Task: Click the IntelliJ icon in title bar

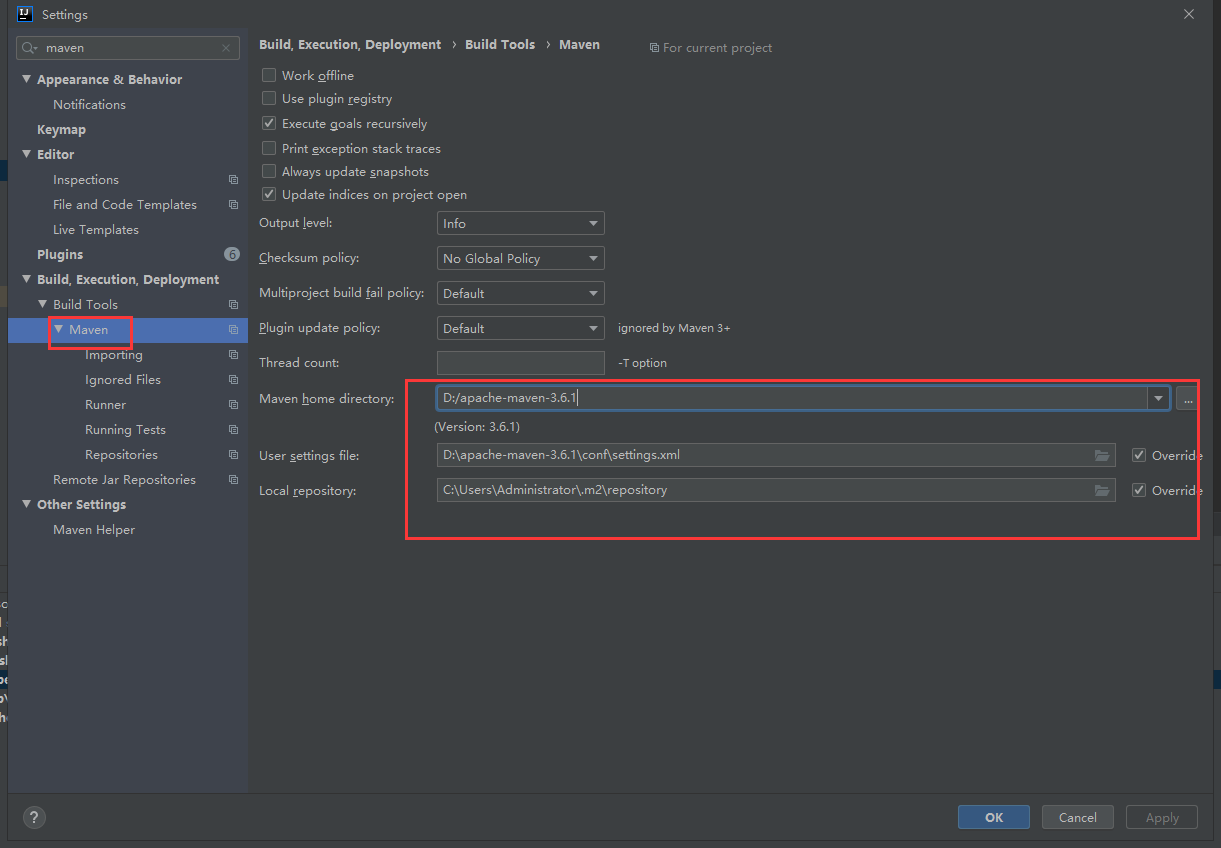Action: coord(25,14)
